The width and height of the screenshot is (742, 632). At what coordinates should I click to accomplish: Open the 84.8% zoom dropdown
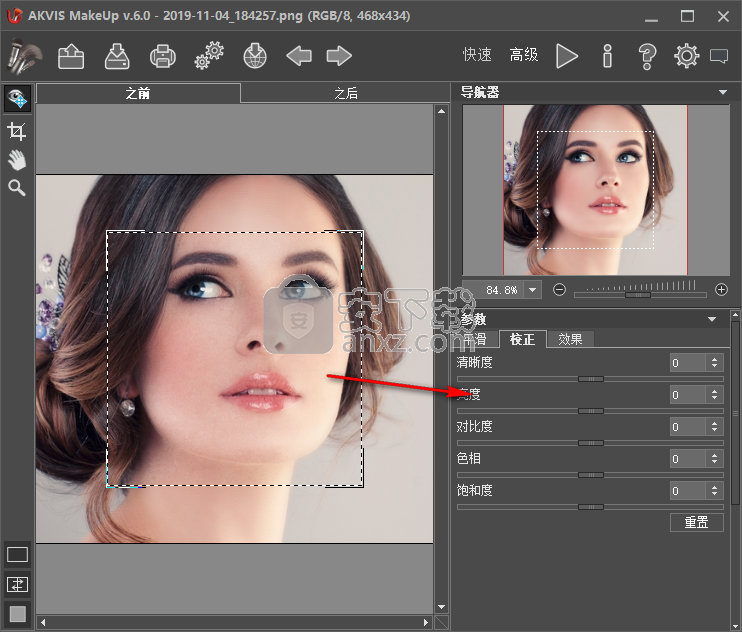[x=533, y=290]
